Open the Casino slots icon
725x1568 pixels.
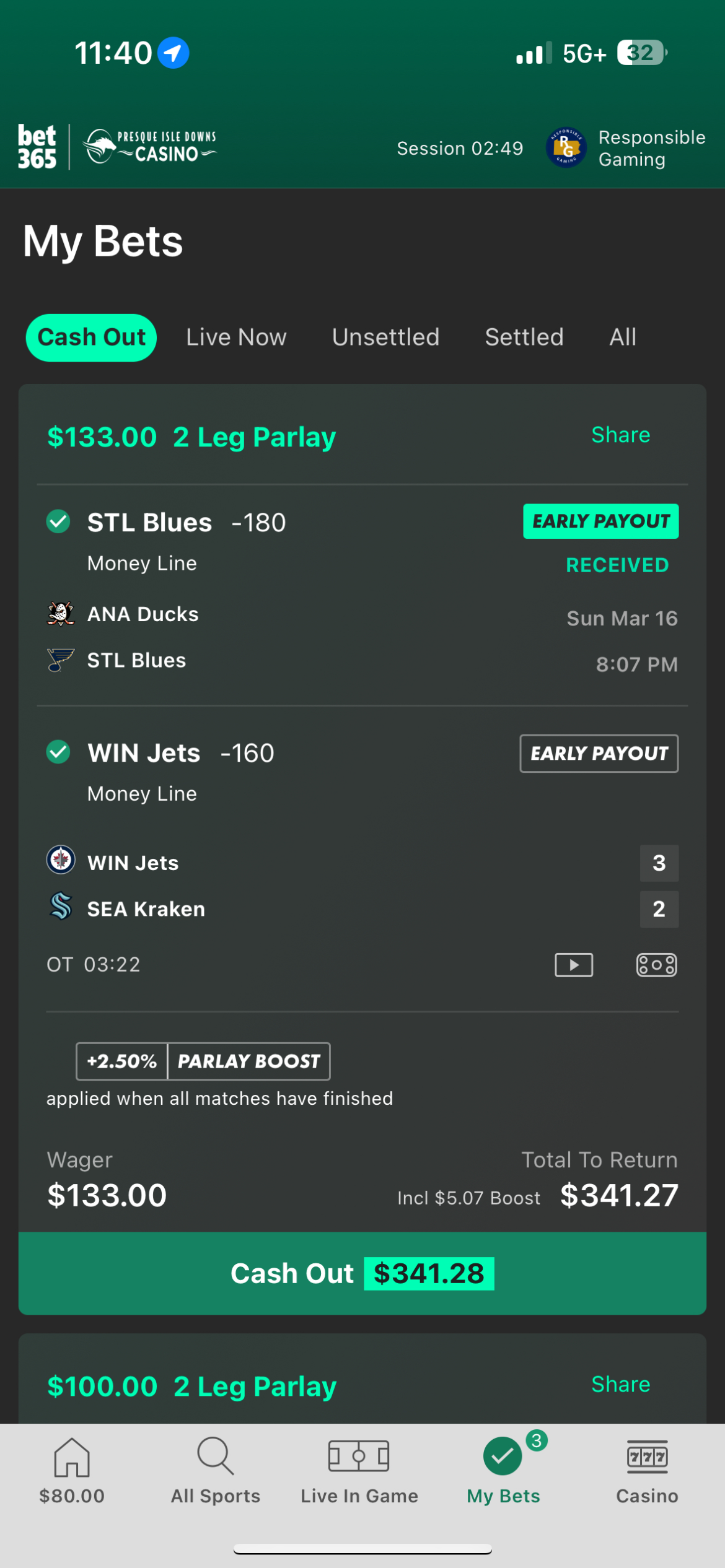tap(647, 1470)
